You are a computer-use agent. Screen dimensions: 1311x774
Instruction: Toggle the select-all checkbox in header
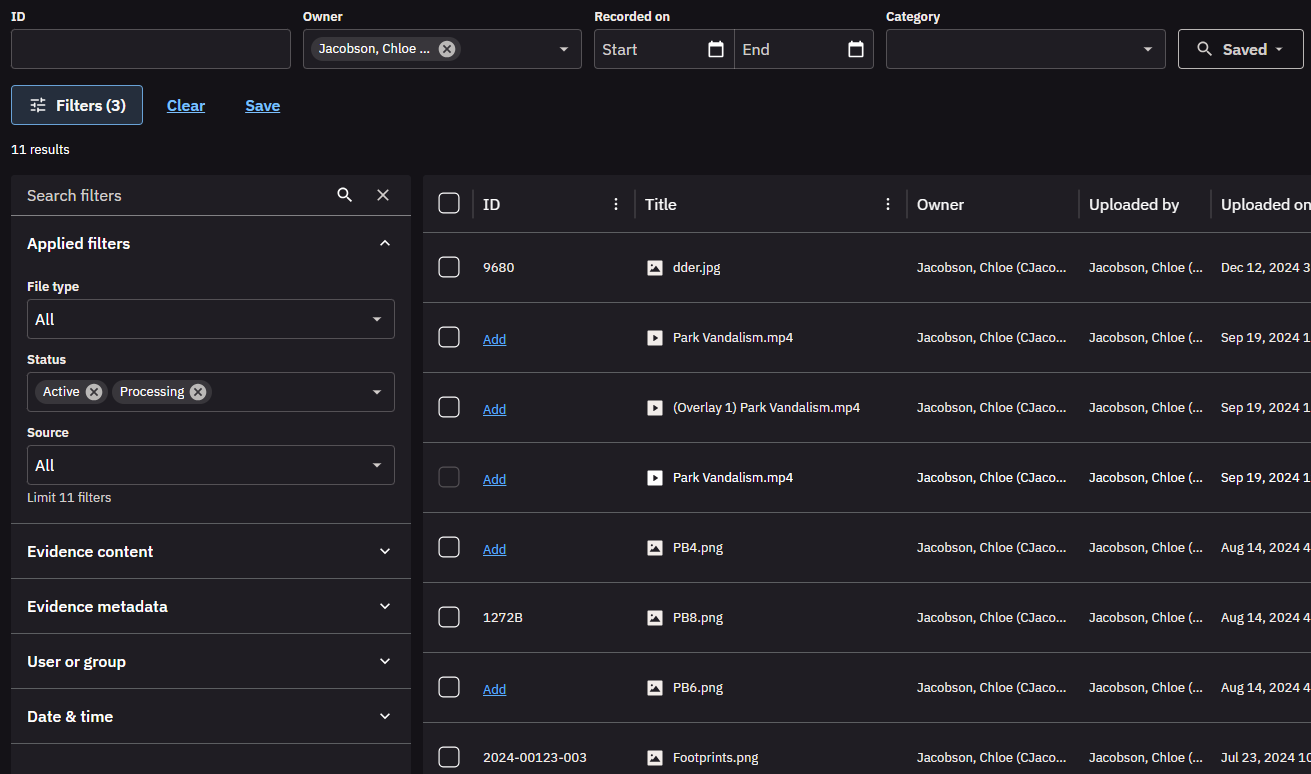pyautogui.click(x=449, y=204)
